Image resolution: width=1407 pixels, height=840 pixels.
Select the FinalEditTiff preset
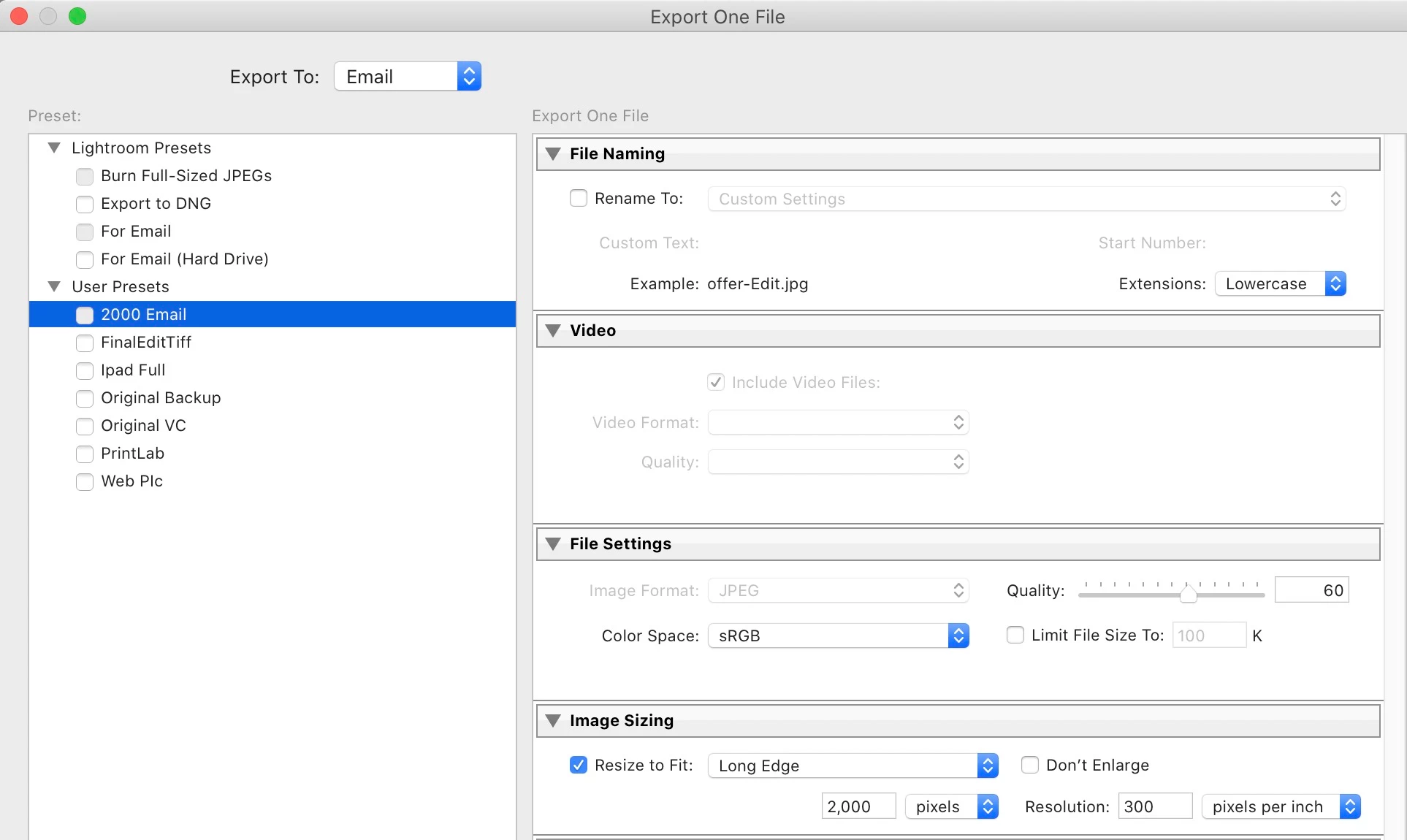(146, 343)
